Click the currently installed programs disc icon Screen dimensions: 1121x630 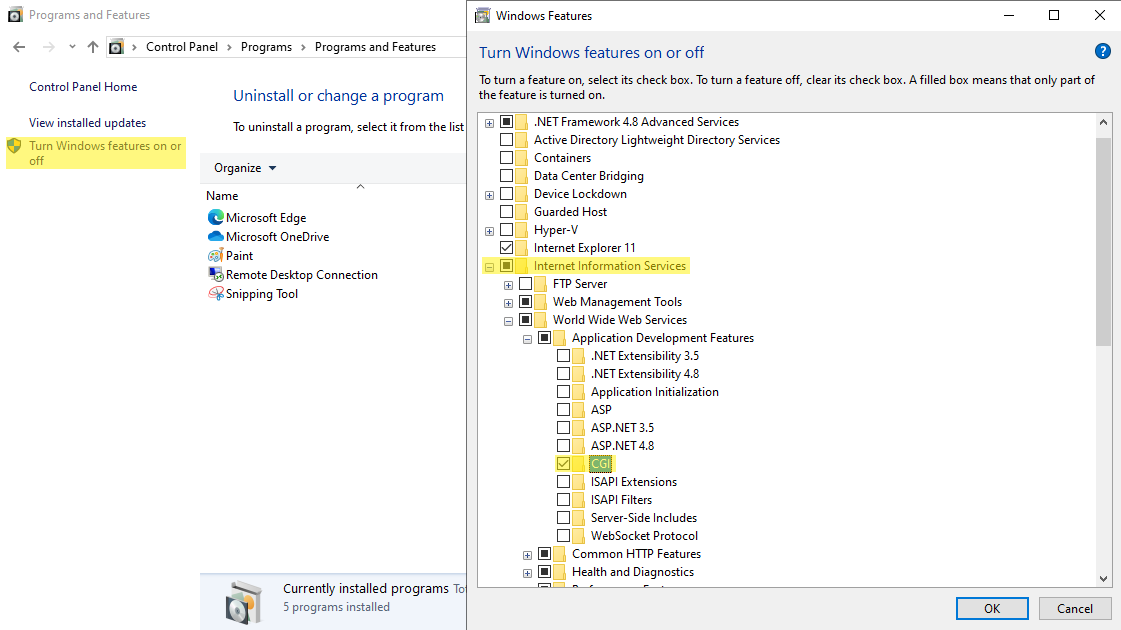(243, 602)
